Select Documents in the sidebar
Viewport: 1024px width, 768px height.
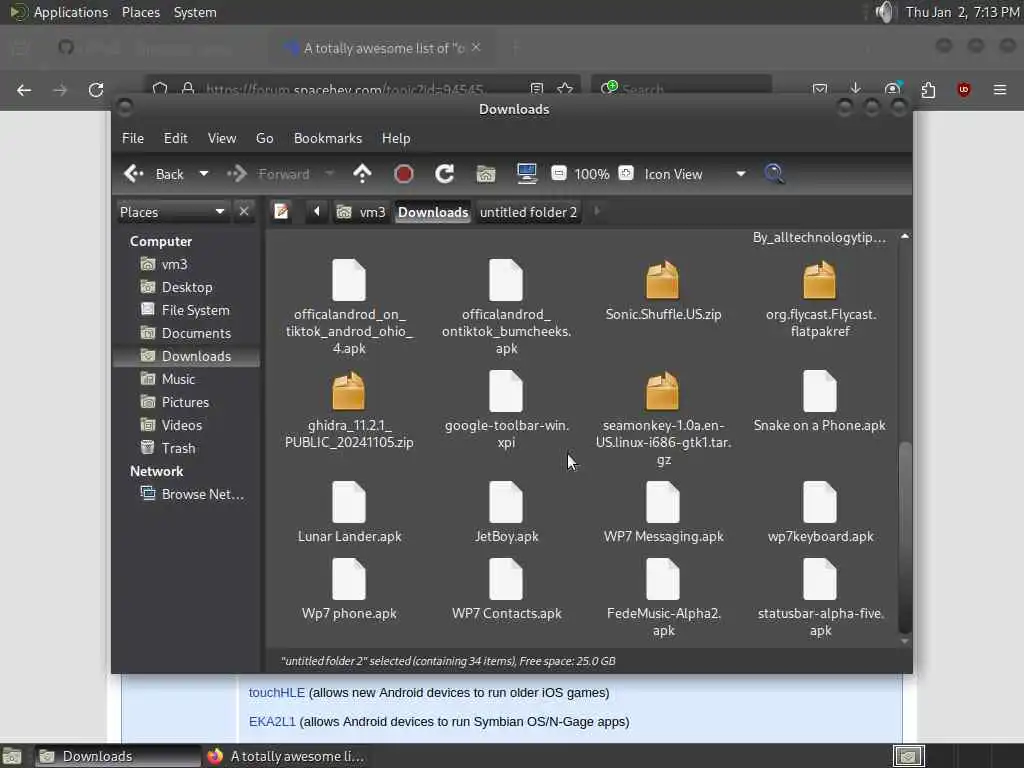coord(187,333)
